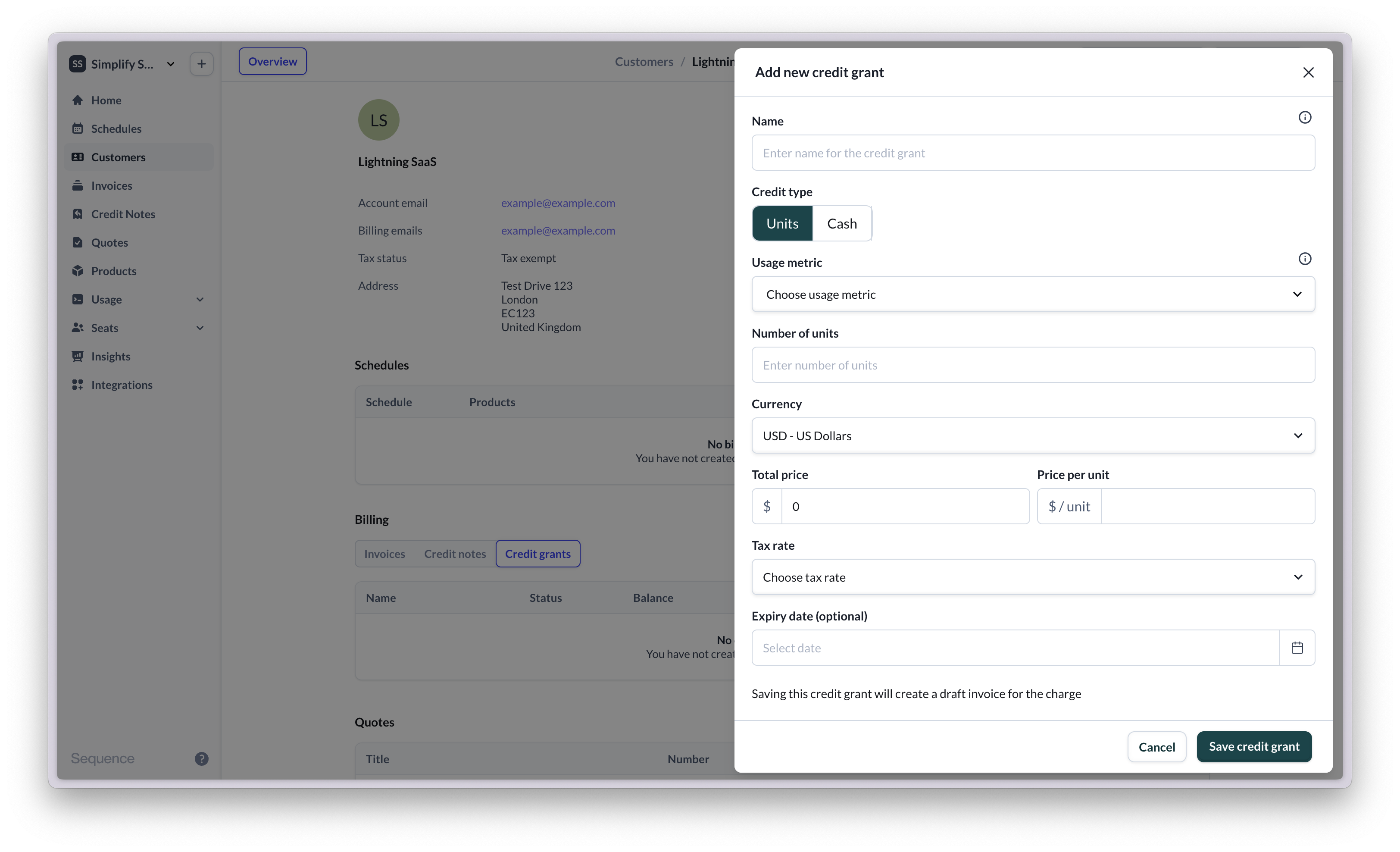The image size is (1400, 852).
Task: Click the Products column header in Schedules
Action: [492, 402]
